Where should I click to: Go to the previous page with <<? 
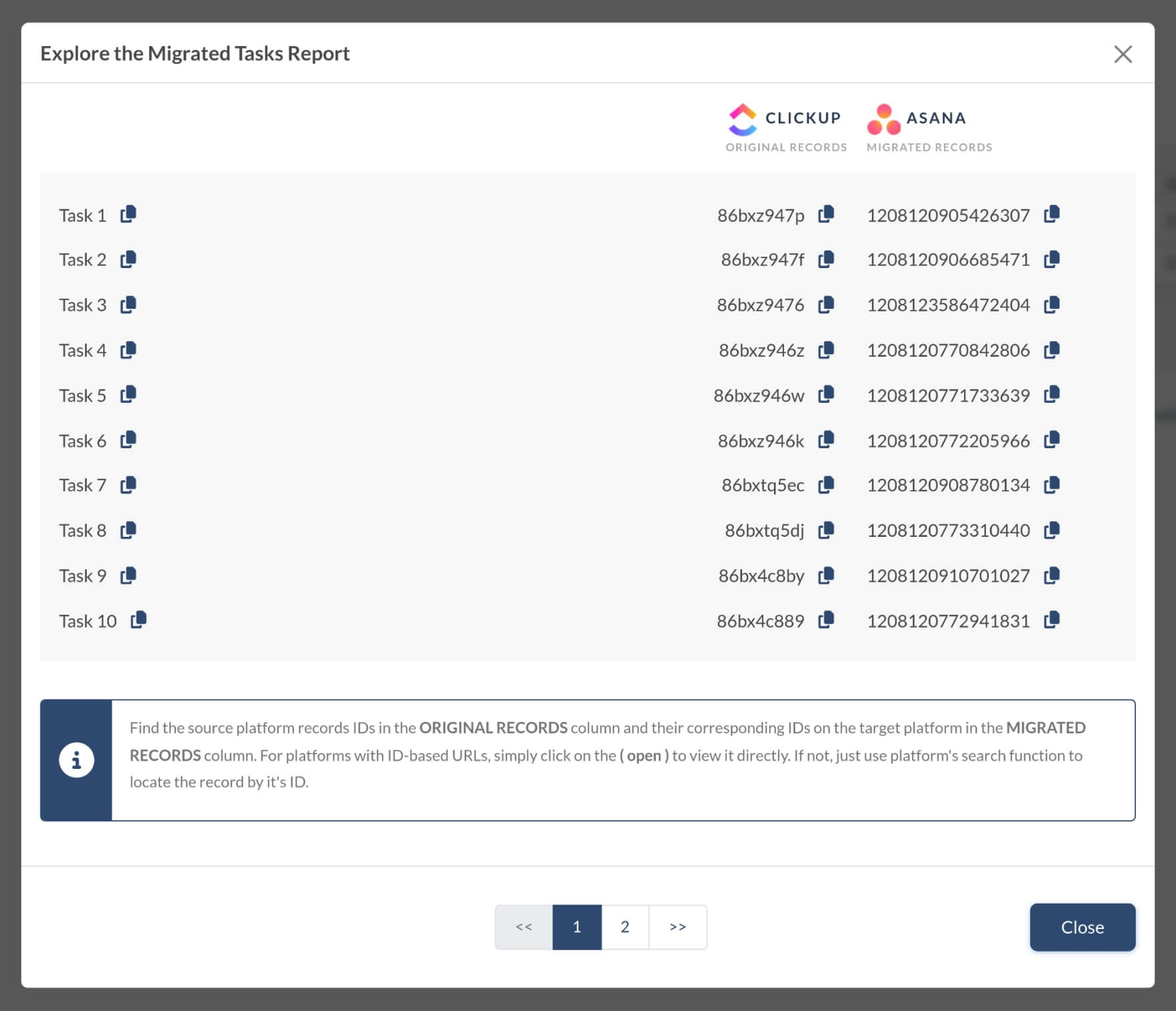pyautogui.click(x=524, y=926)
